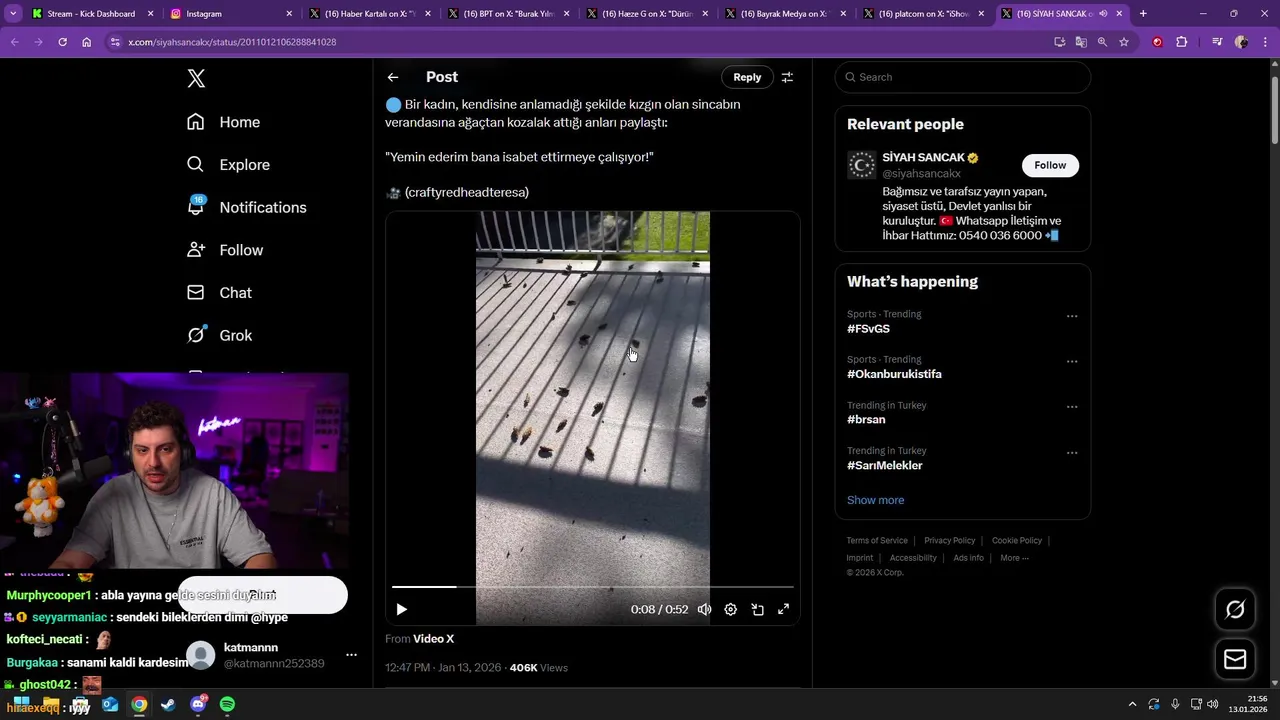
Task: Open more options for #brsan trend
Action: [x=1072, y=407]
